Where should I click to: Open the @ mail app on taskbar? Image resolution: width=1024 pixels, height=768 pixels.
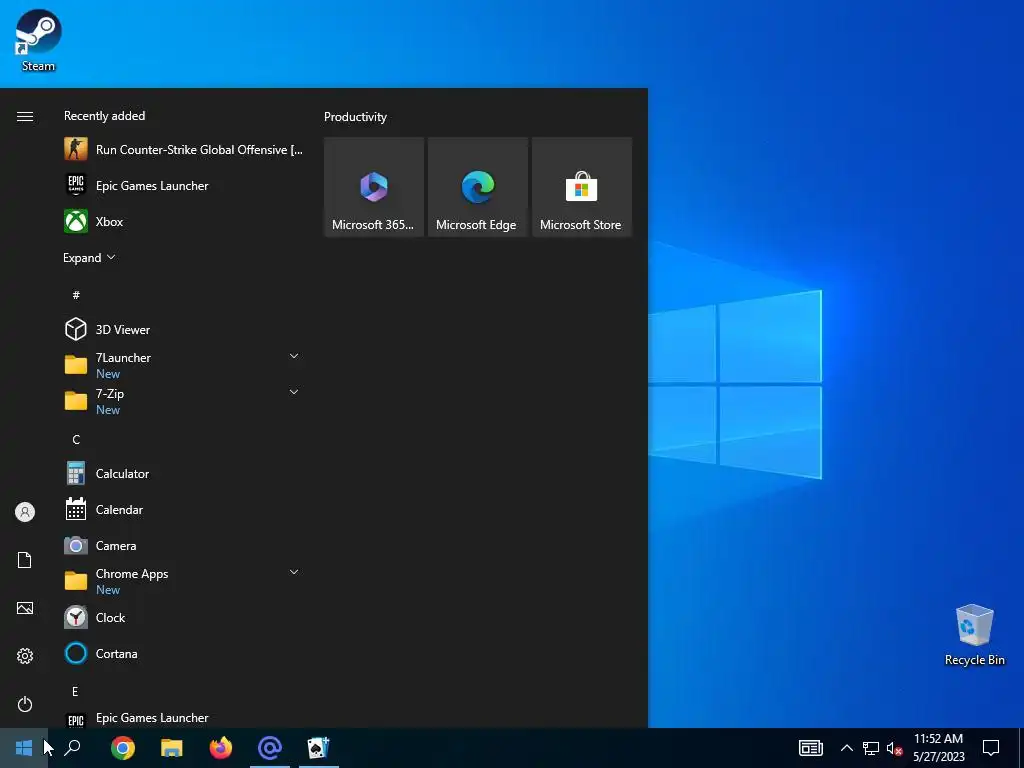(270, 748)
